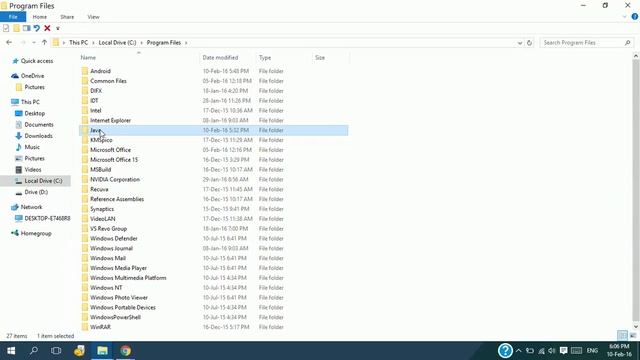The image size is (640, 360).
Task: Sort by the Size column header
Action: 320,58
